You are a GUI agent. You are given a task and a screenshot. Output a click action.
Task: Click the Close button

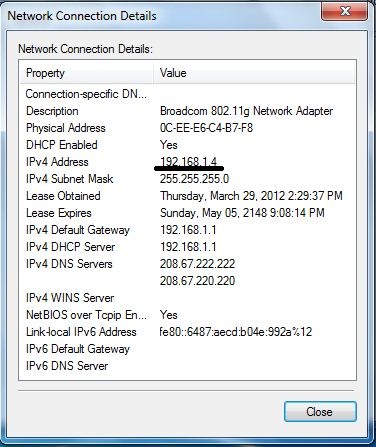[x=320, y=412]
